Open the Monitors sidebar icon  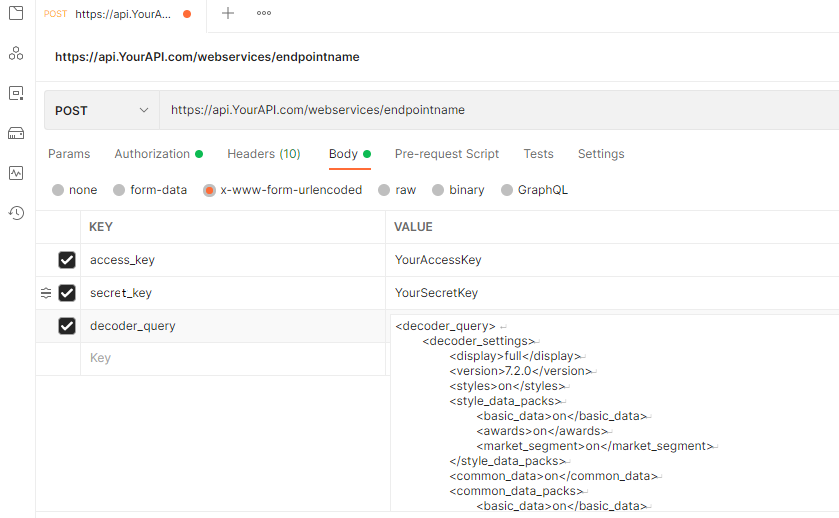tap(16, 173)
